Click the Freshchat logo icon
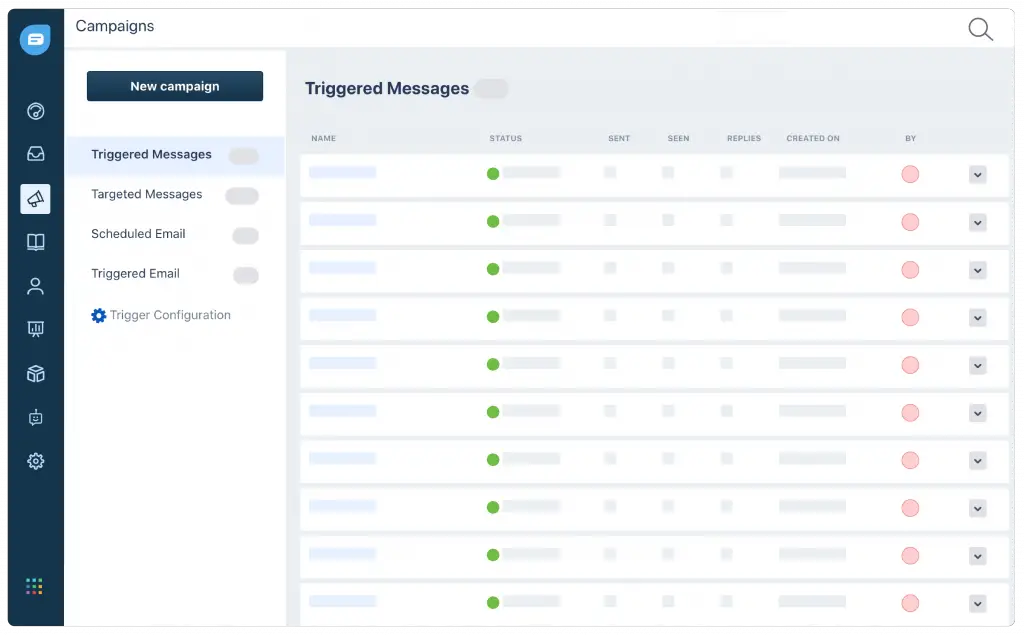Image resolution: width=1024 pixels, height=635 pixels. (35, 40)
